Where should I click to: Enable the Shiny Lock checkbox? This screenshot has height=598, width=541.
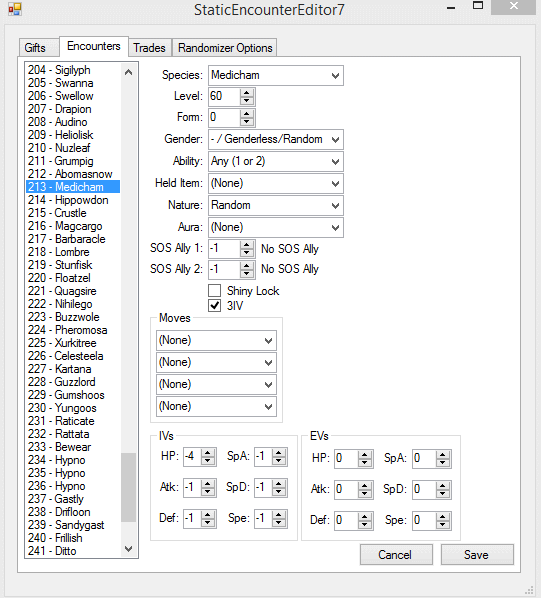click(x=215, y=290)
